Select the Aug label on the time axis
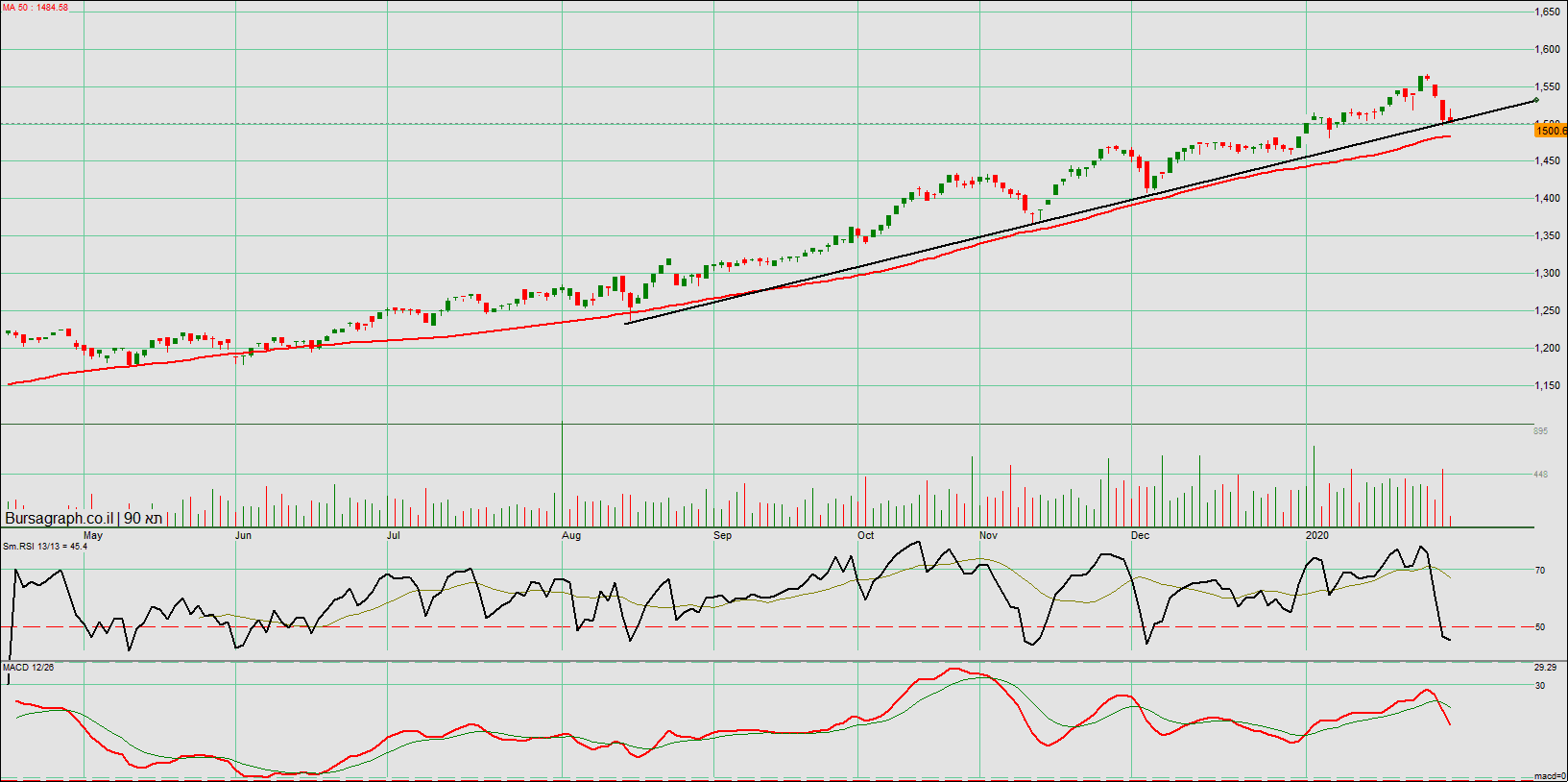The height and width of the screenshot is (782, 1568). [571, 536]
